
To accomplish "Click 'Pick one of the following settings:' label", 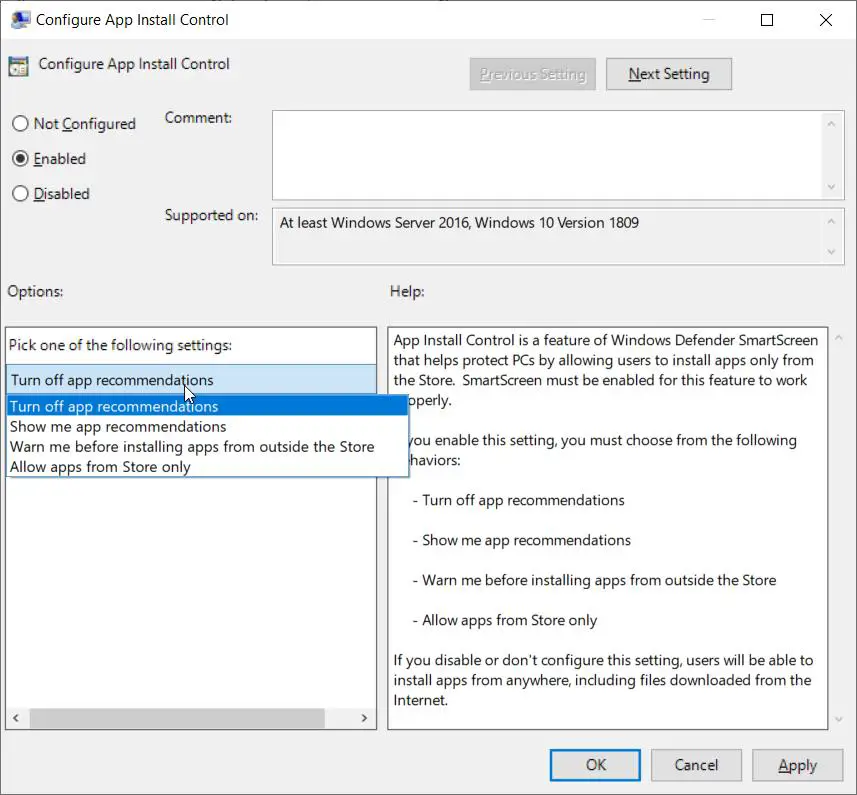I will 120,345.
